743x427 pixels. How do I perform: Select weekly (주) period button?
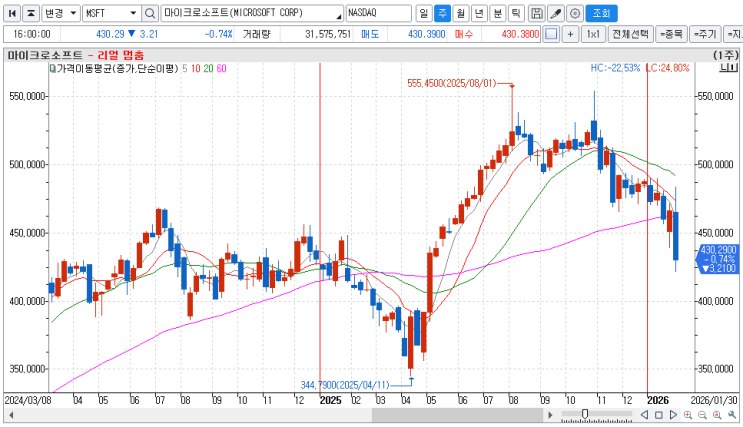tap(442, 13)
